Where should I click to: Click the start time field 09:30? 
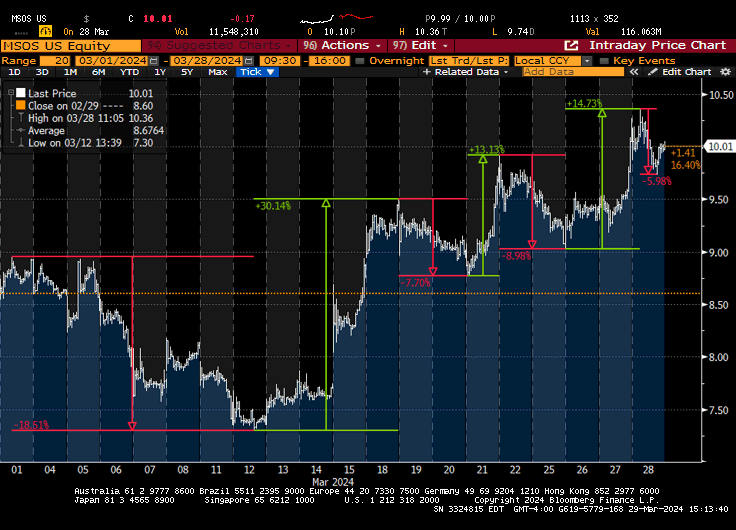279,61
